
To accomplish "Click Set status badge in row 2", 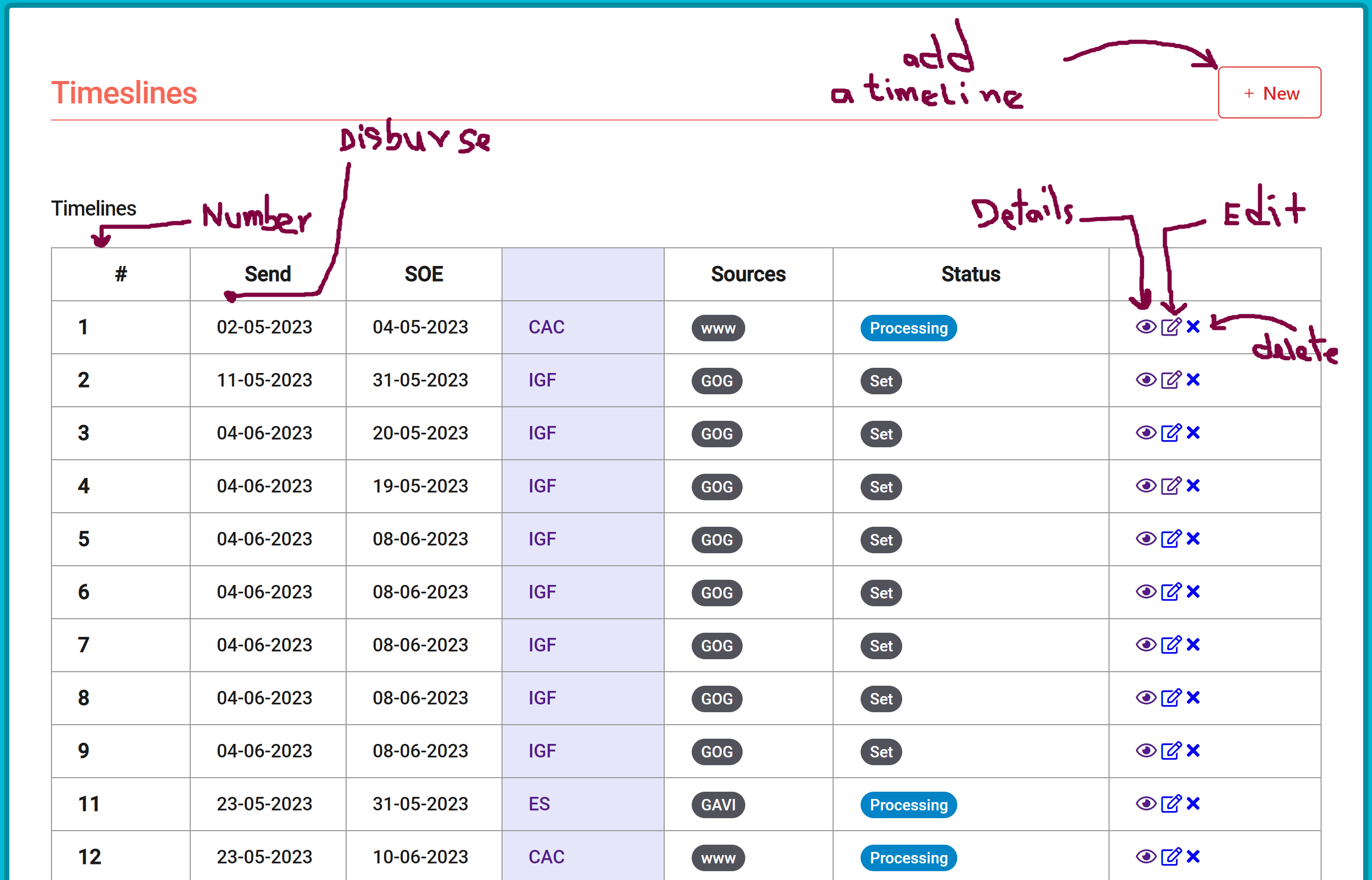I will tap(881, 381).
